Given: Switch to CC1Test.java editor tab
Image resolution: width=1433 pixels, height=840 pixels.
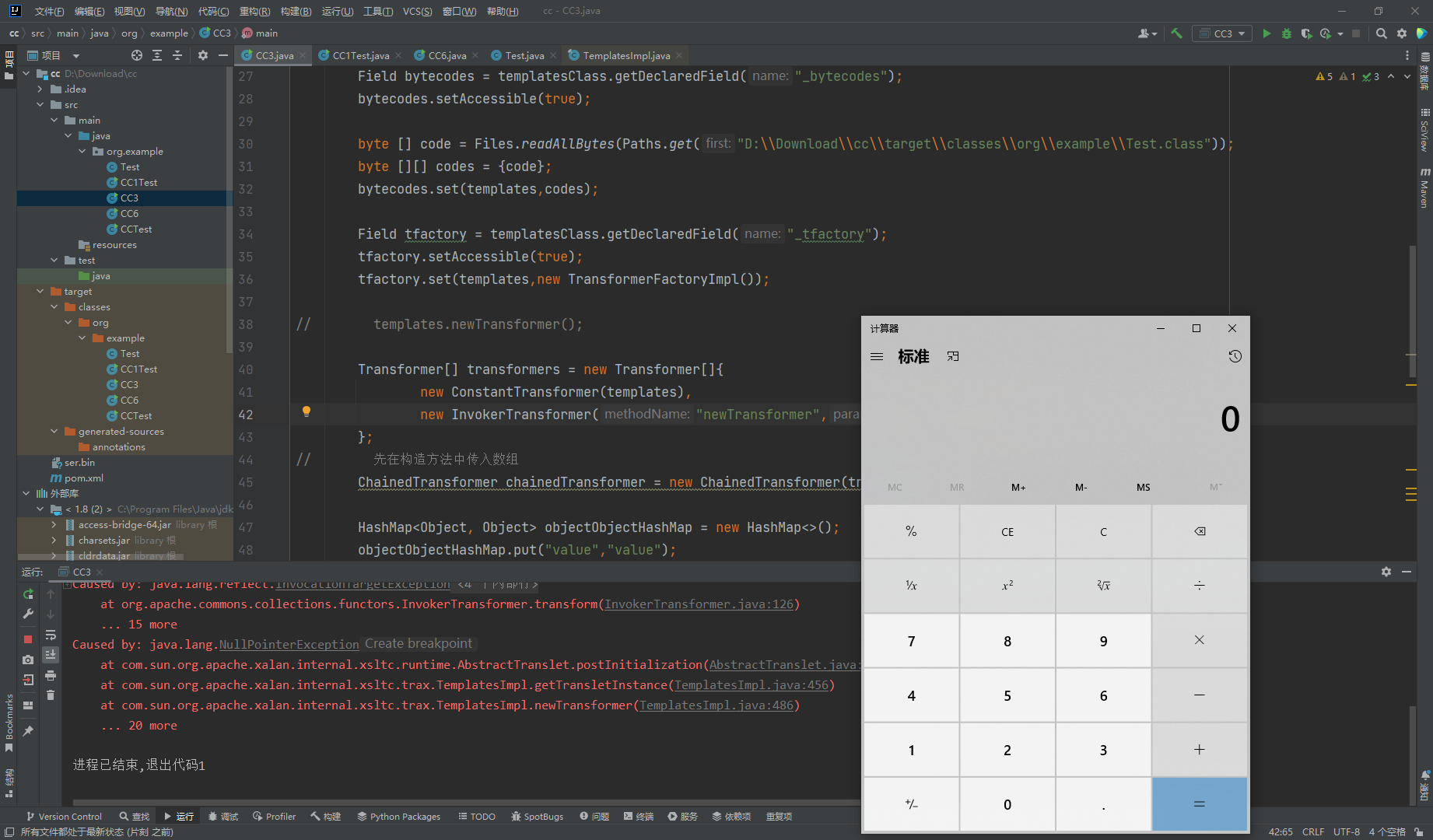Looking at the screenshot, I should [x=360, y=55].
